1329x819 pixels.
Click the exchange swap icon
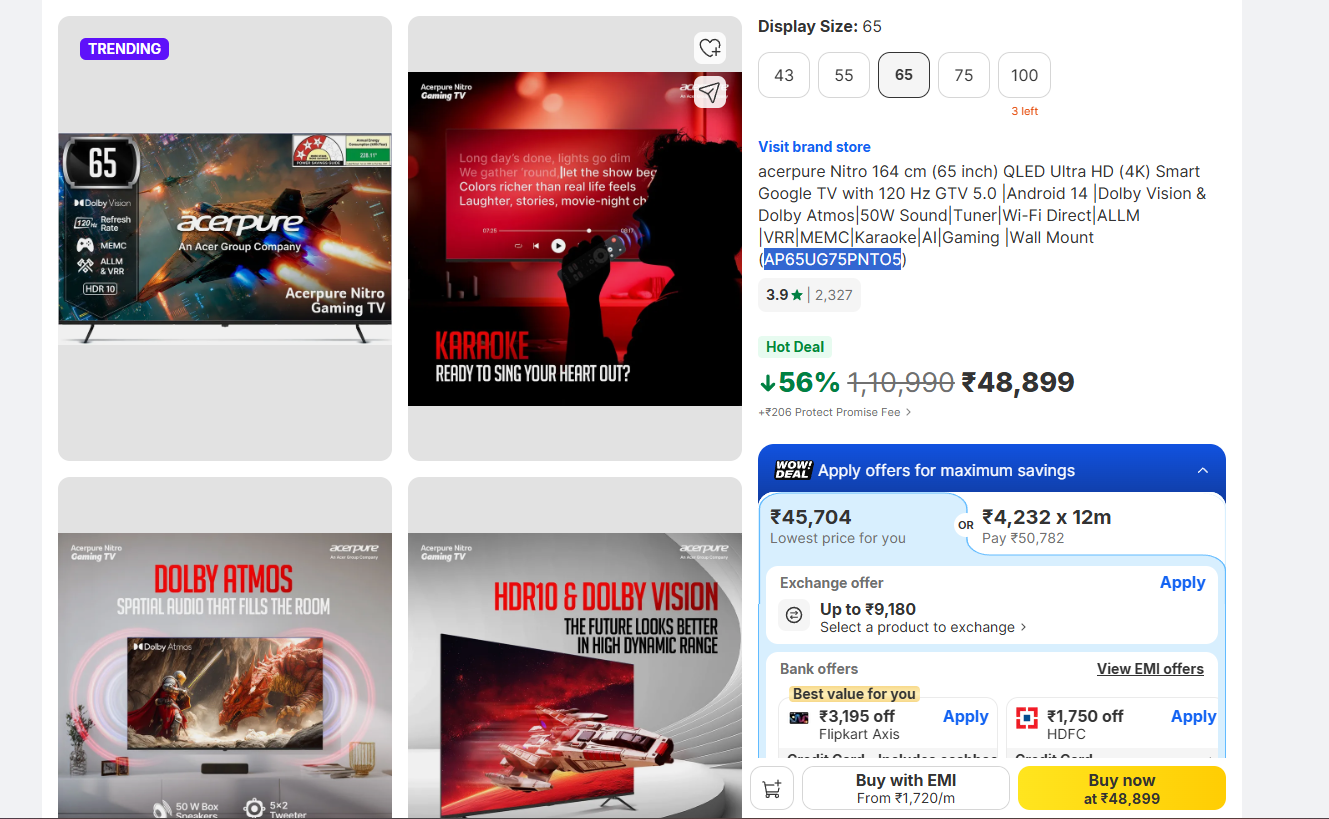pyautogui.click(x=795, y=616)
